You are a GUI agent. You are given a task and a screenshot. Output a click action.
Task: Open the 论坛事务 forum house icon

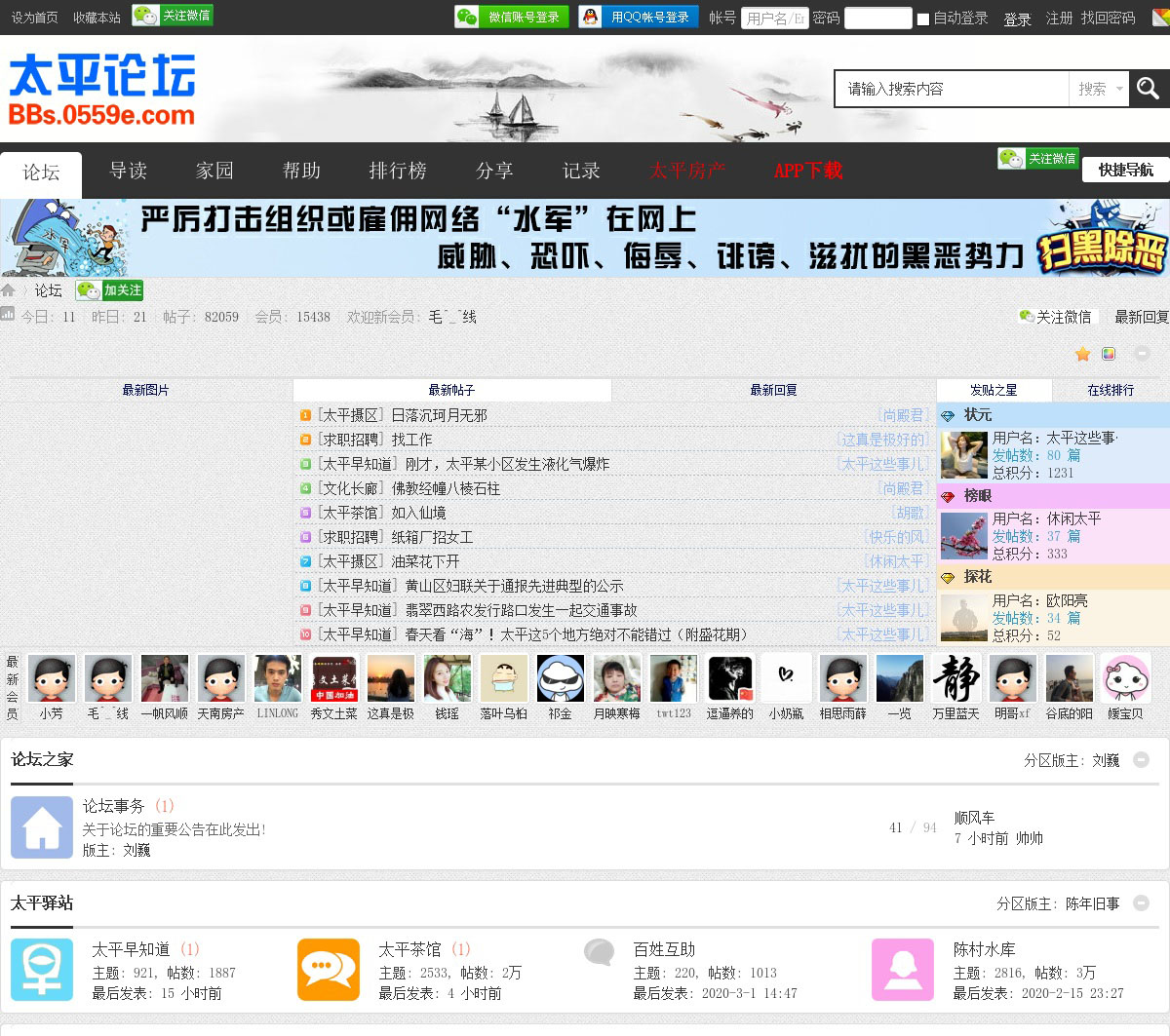(42, 827)
